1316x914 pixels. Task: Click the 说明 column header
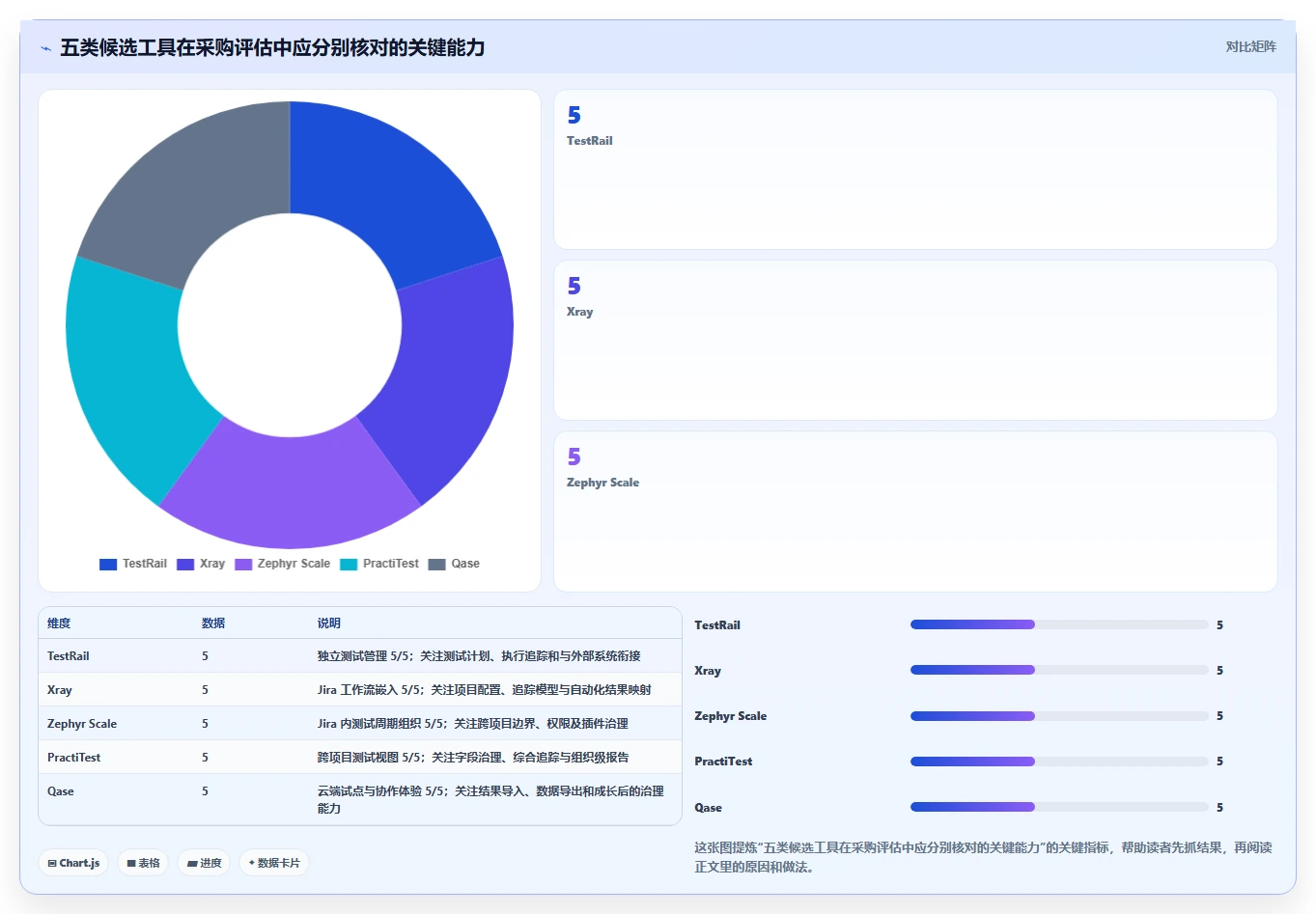[x=329, y=623]
